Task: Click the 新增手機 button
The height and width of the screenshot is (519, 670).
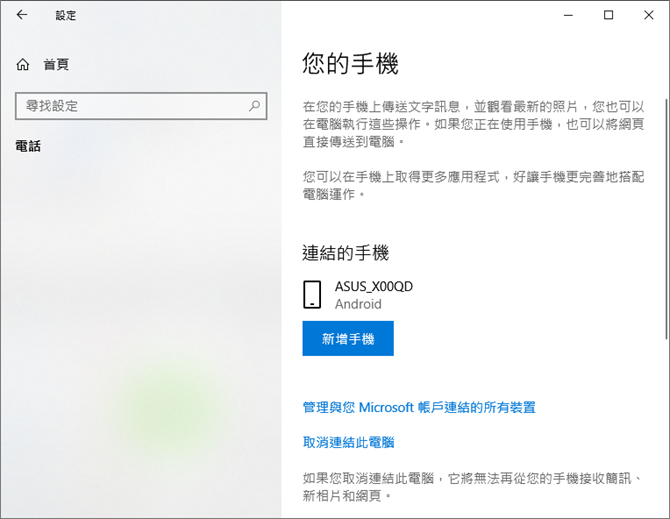Action: pos(348,338)
